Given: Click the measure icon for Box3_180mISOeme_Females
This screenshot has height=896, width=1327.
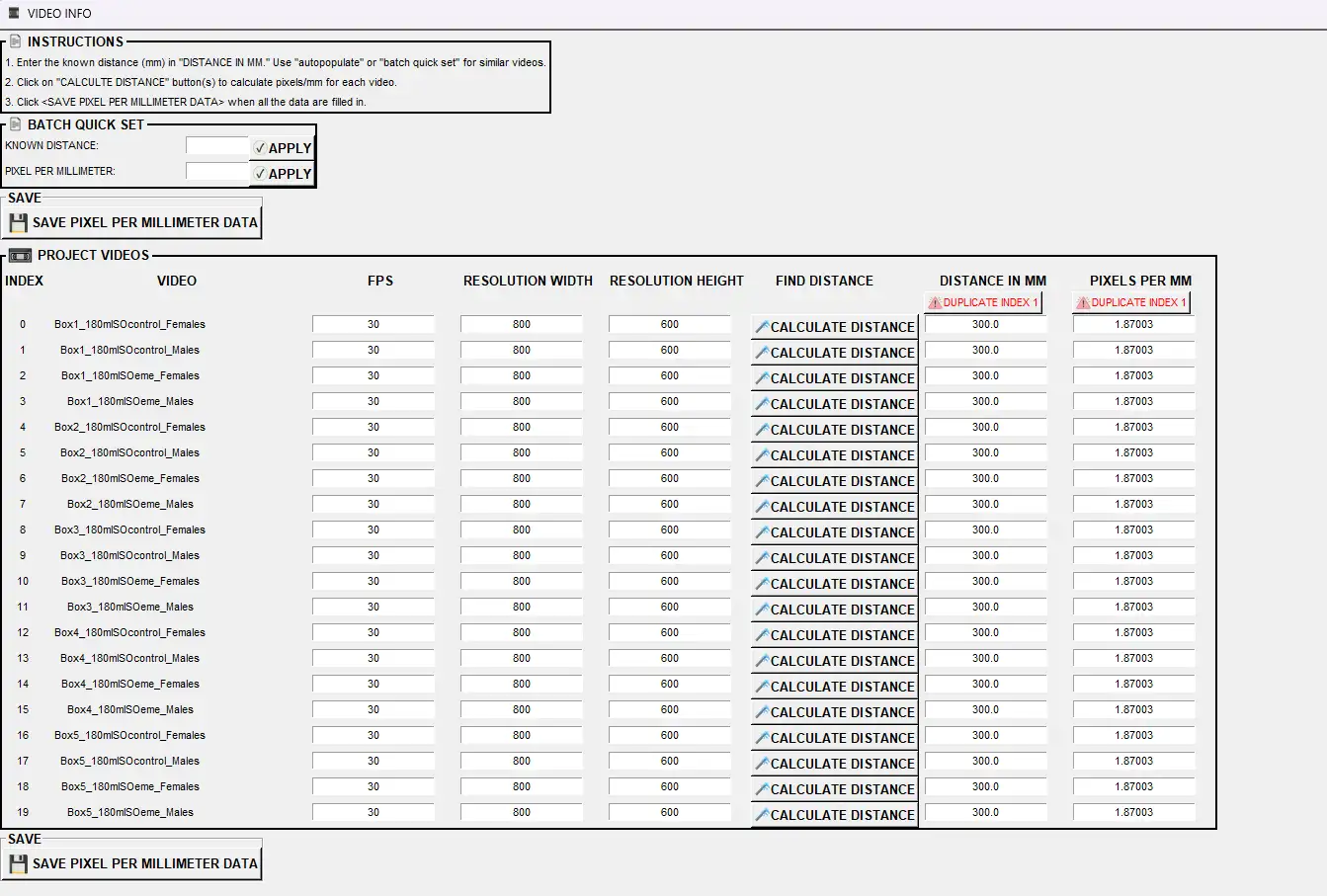Looking at the screenshot, I should point(762,584).
